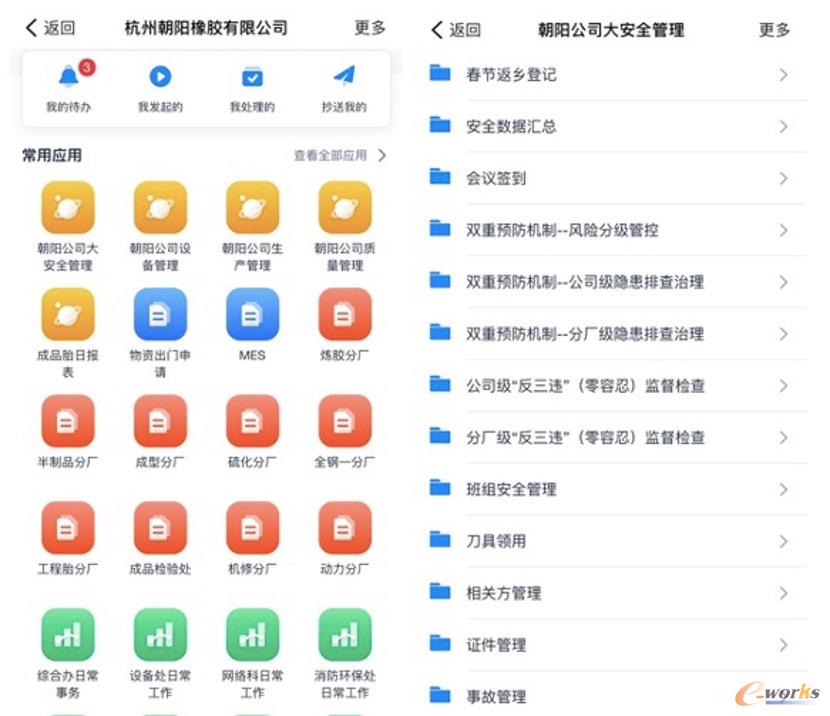Open 网络科日常工作 app icon
The width and height of the screenshot is (830, 716).
point(252,635)
